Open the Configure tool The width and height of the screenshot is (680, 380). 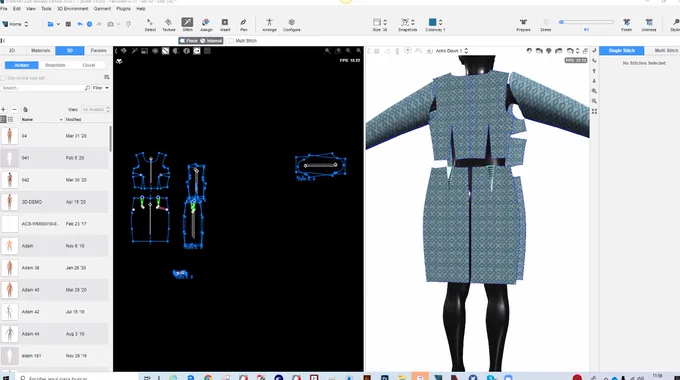(291, 25)
